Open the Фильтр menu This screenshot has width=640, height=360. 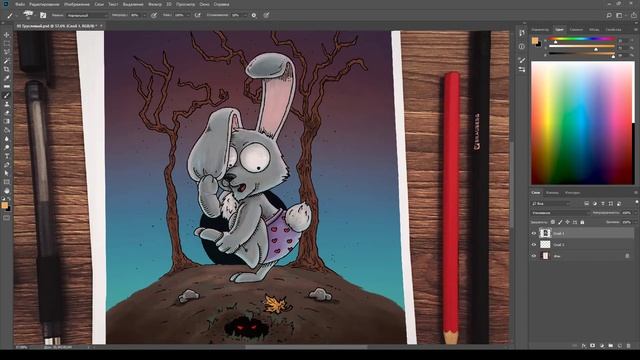tap(155, 4)
